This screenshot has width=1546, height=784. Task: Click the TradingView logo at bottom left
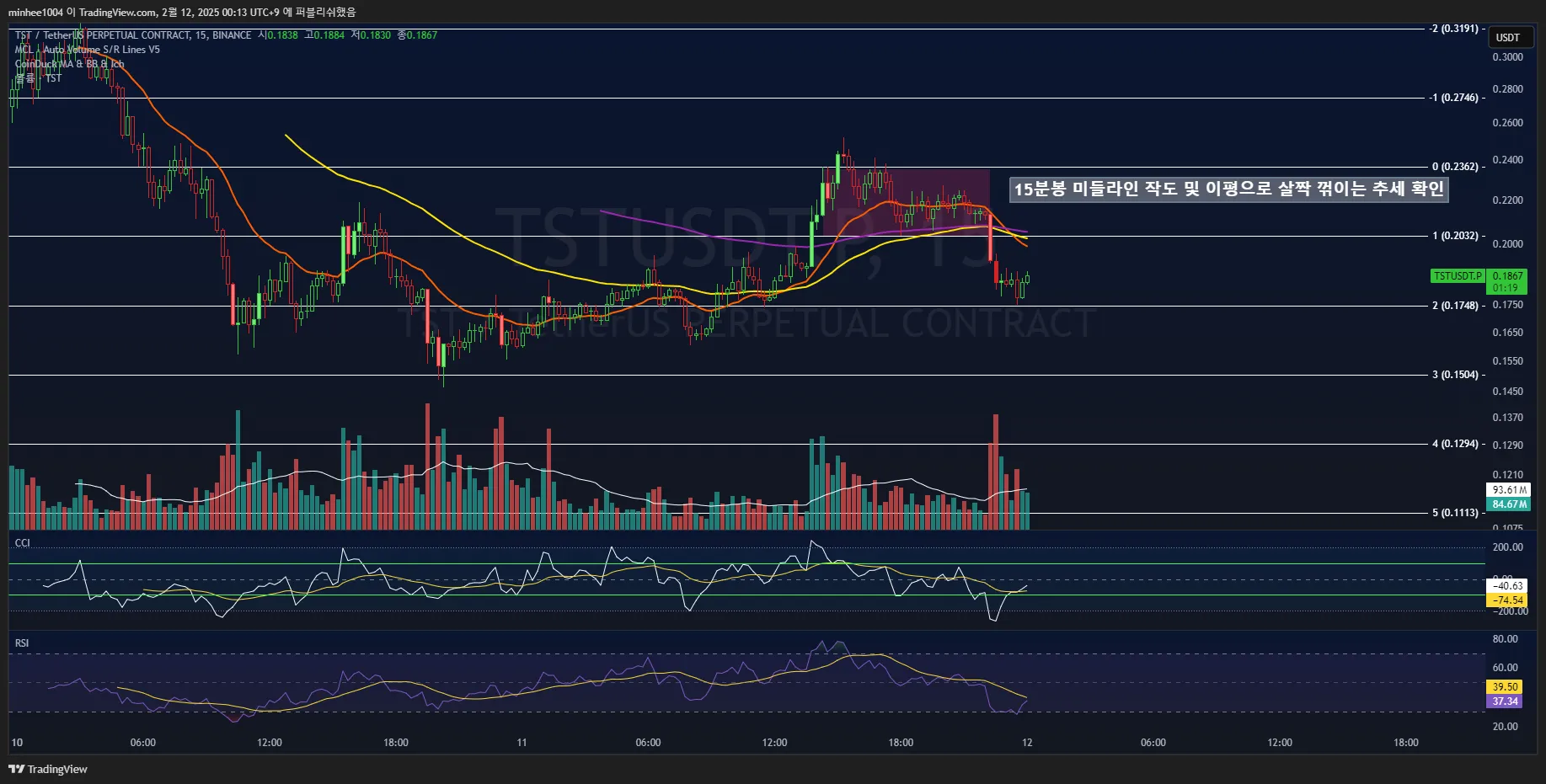[48, 769]
